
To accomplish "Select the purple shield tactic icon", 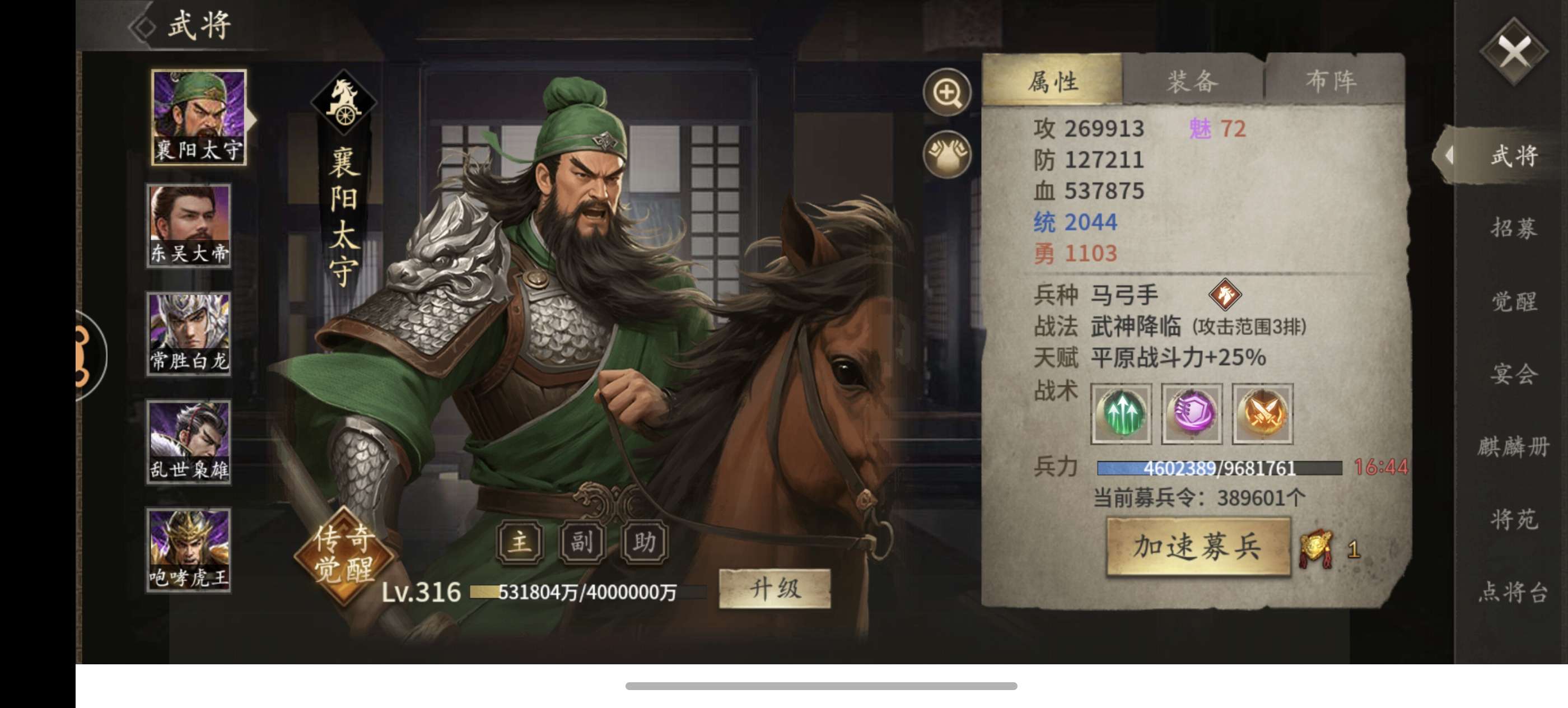I will coord(1191,413).
